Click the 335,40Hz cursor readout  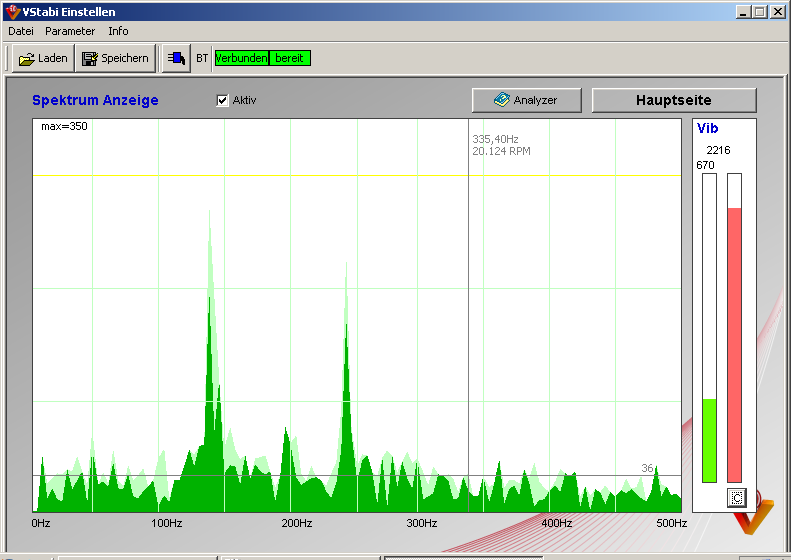(x=495, y=139)
